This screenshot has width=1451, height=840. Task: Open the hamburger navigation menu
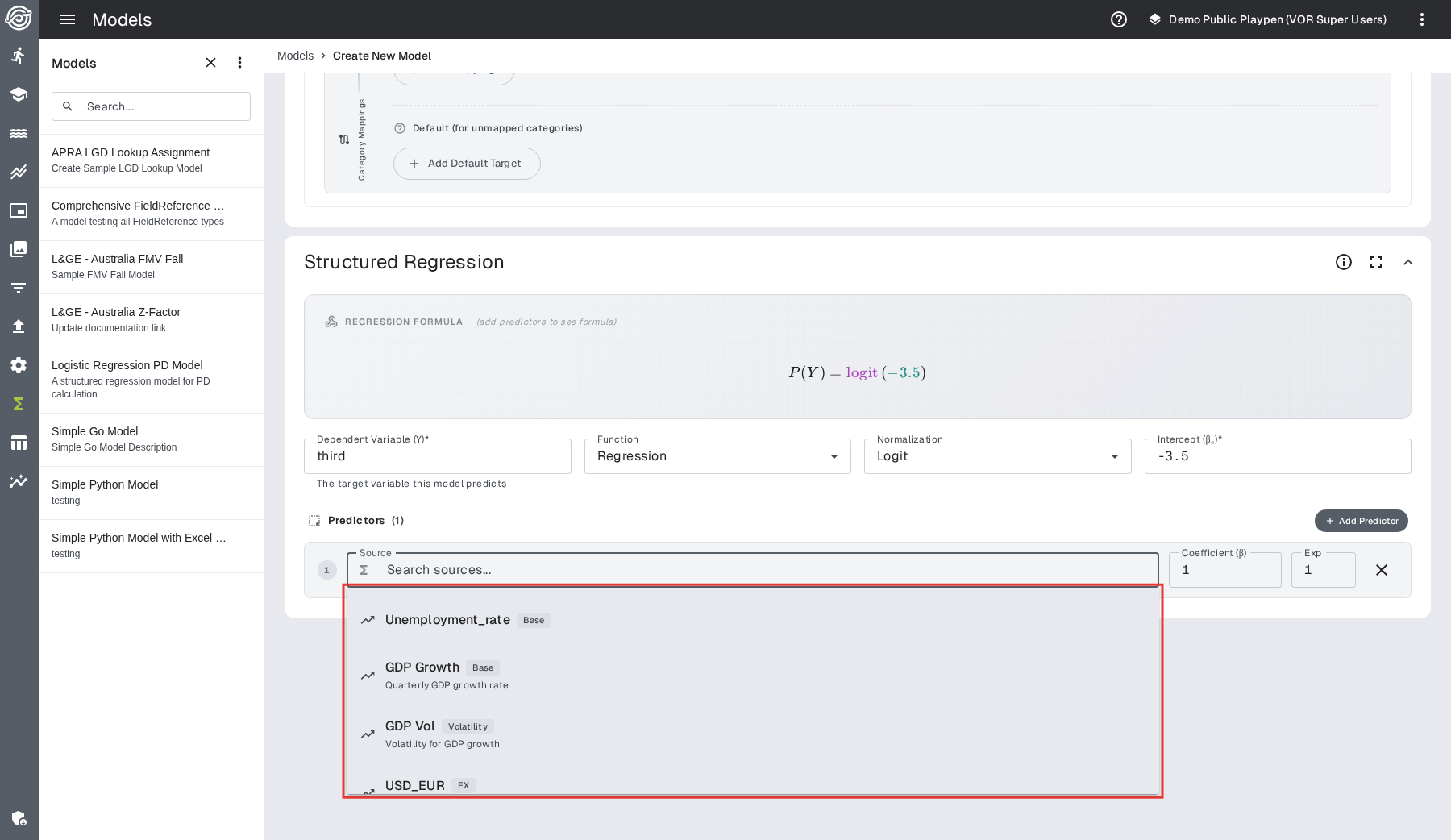point(68,19)
